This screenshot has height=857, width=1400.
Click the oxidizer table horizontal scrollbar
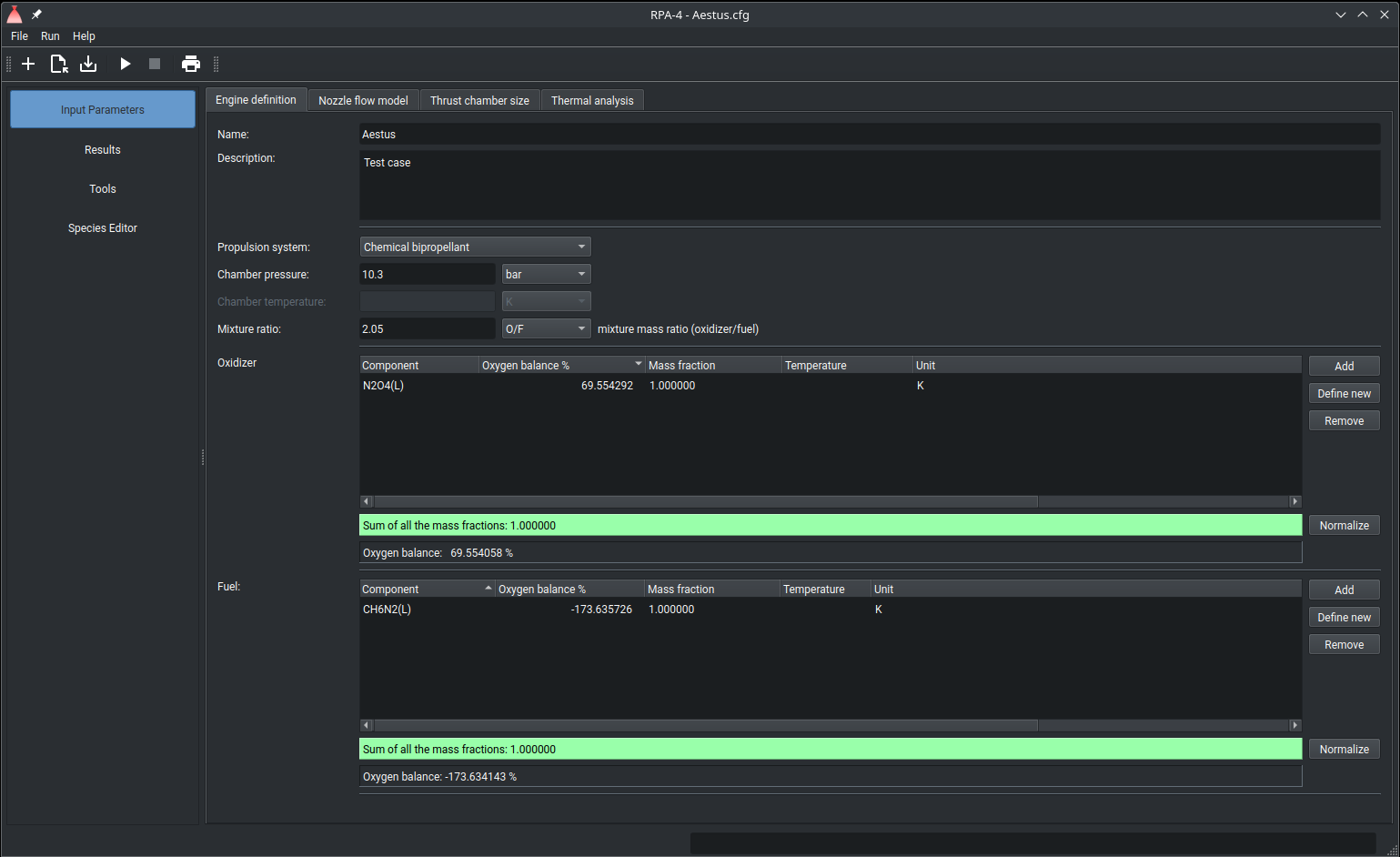tap(705, 502)
